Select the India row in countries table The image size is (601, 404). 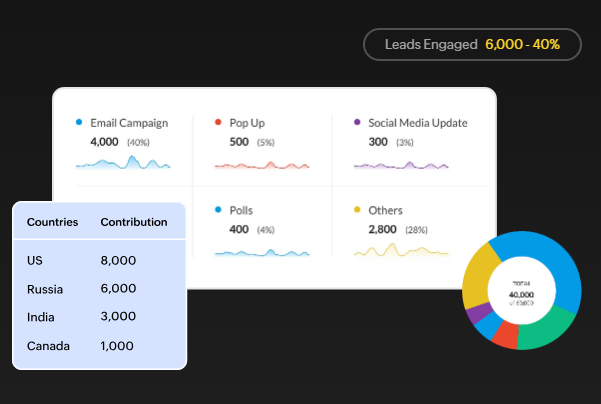pyautogui.click(x=98, y=317)
